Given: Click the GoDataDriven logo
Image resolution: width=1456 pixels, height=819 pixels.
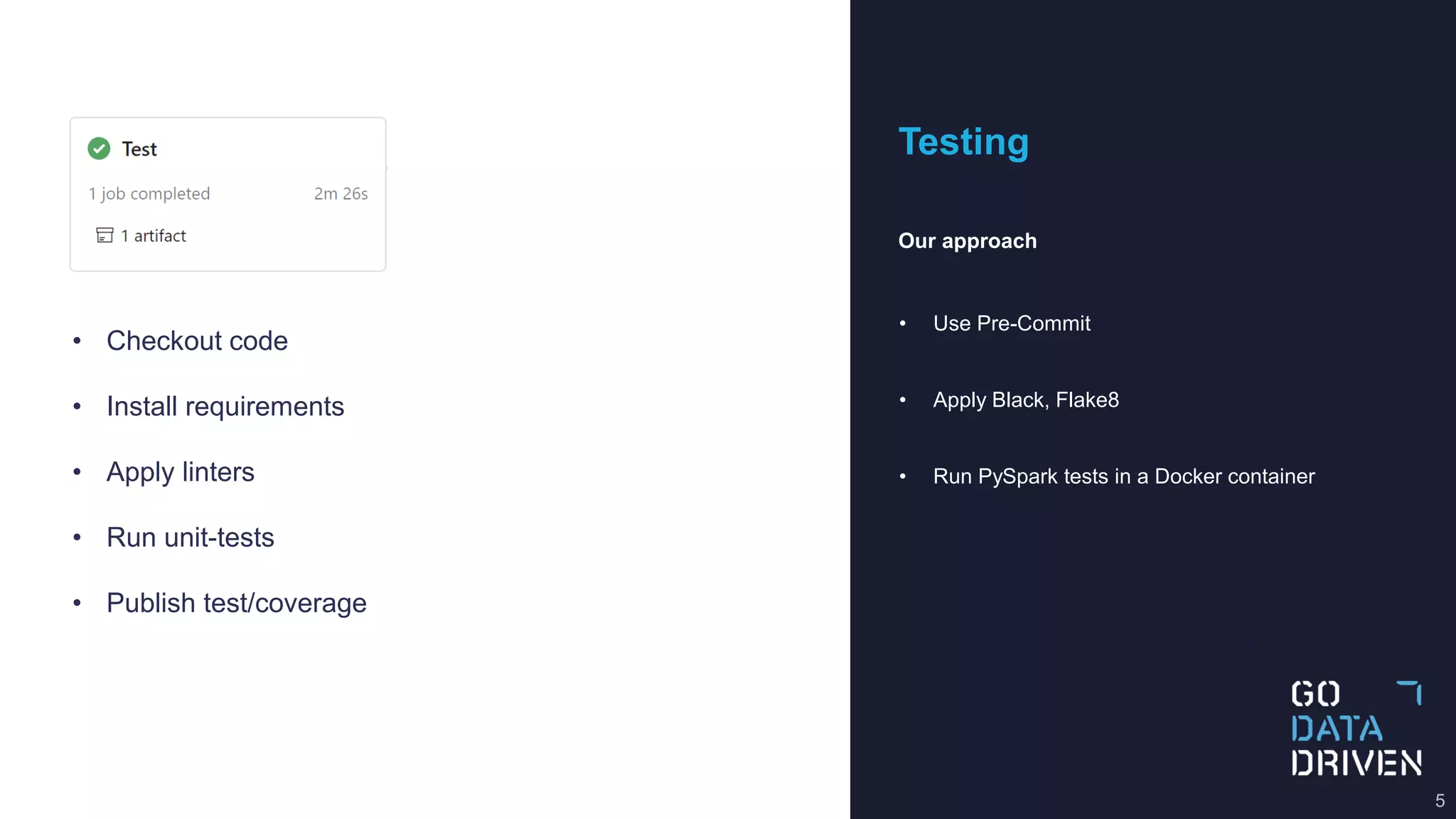Looking at the screenshot, I should tap(1356, 728).
